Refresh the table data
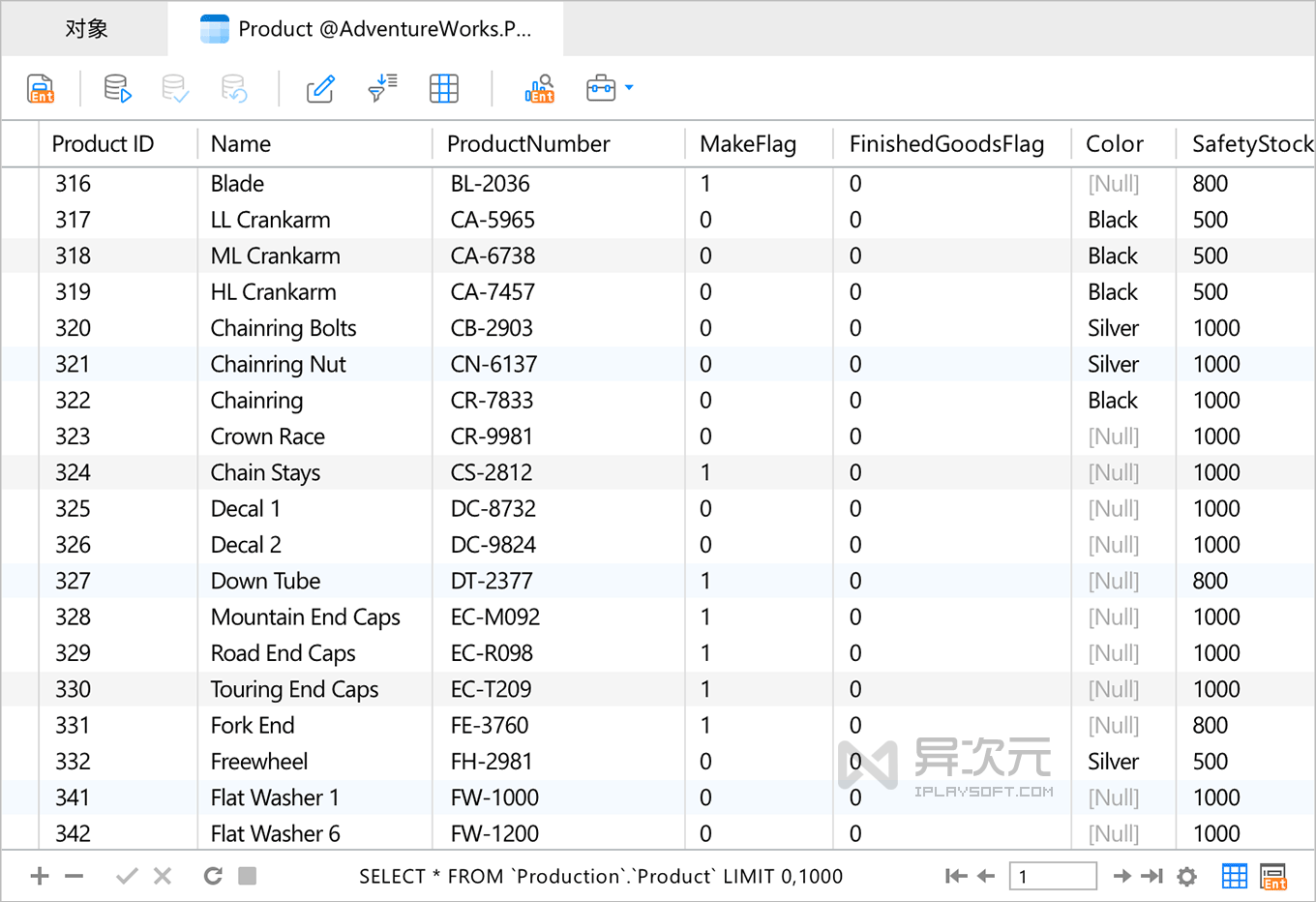Image resolution: width=1316 pixels, height=902 pixels. coord(213,876)
